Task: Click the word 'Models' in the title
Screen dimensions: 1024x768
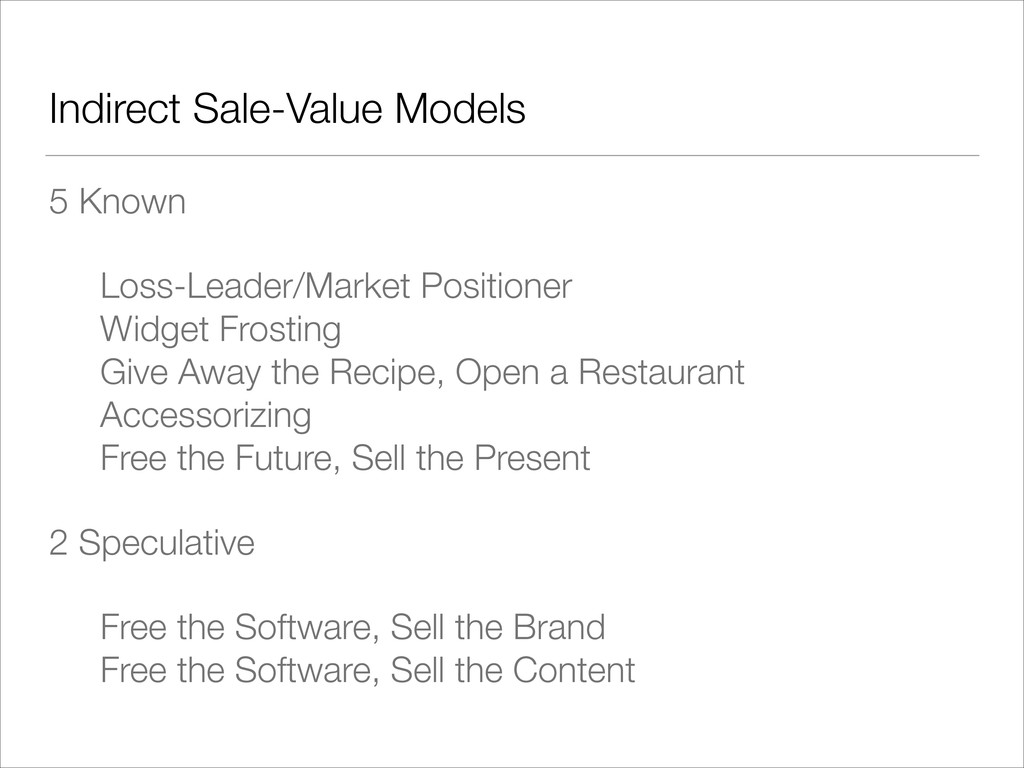Action: tap(460, 108)
